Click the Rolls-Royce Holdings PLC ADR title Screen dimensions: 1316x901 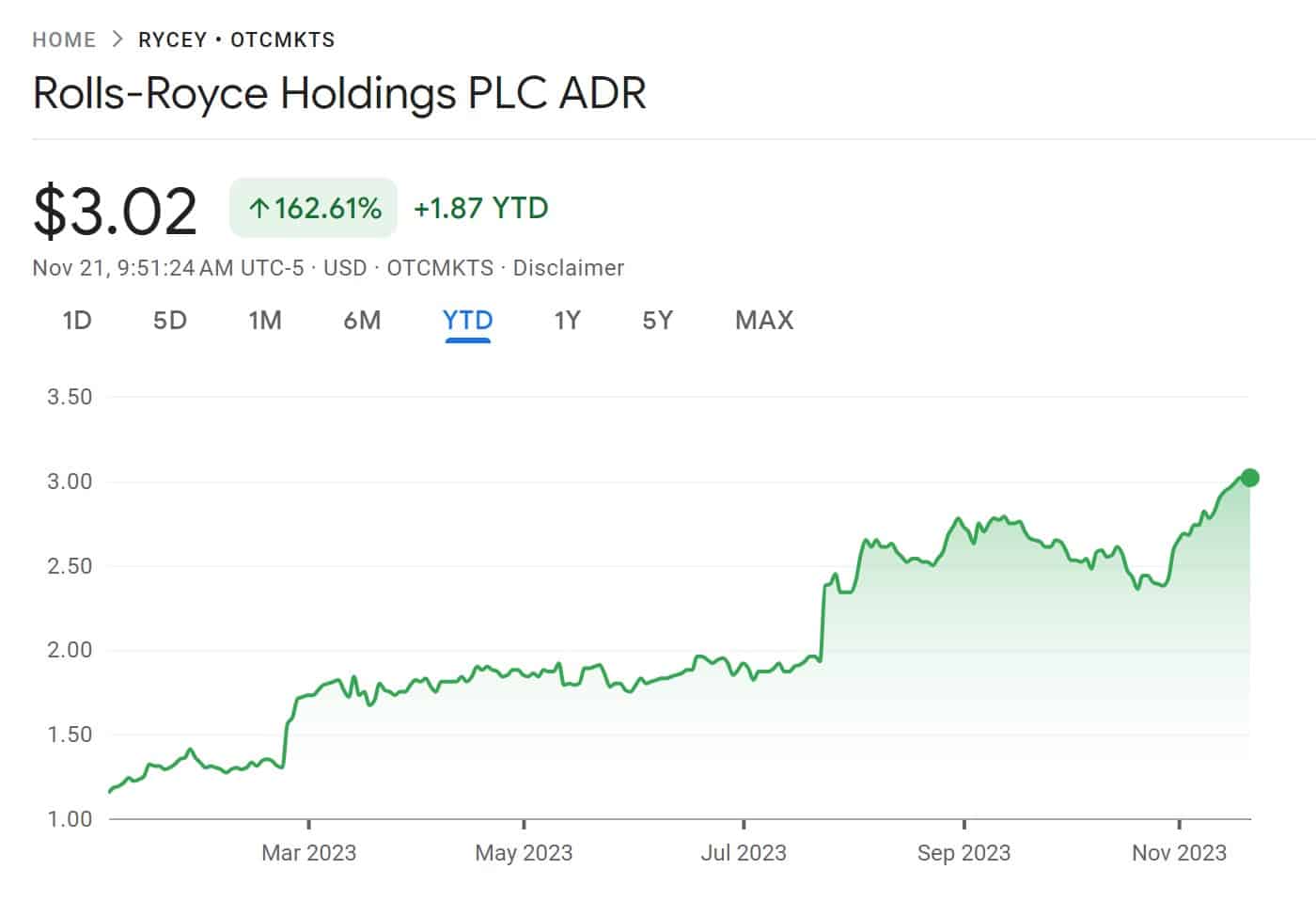339,94
